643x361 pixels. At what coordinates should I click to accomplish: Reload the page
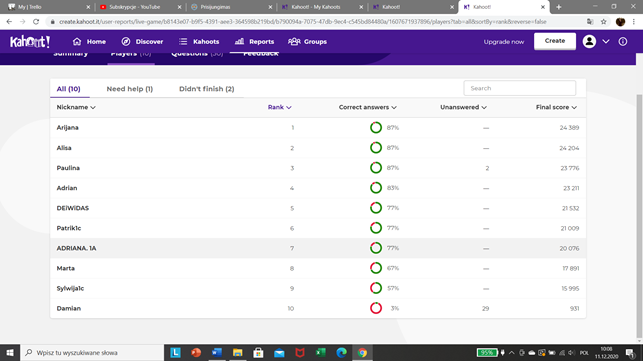(x=36, y=22)
